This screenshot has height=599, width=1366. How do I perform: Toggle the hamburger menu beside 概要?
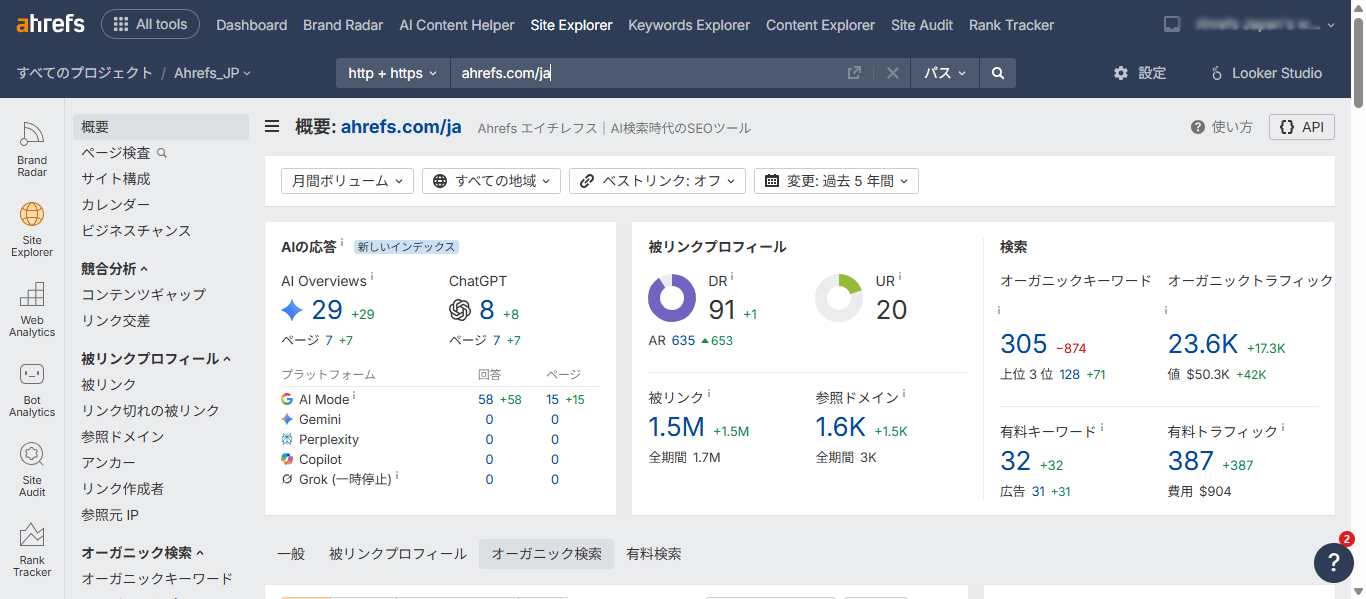[272, 127]
